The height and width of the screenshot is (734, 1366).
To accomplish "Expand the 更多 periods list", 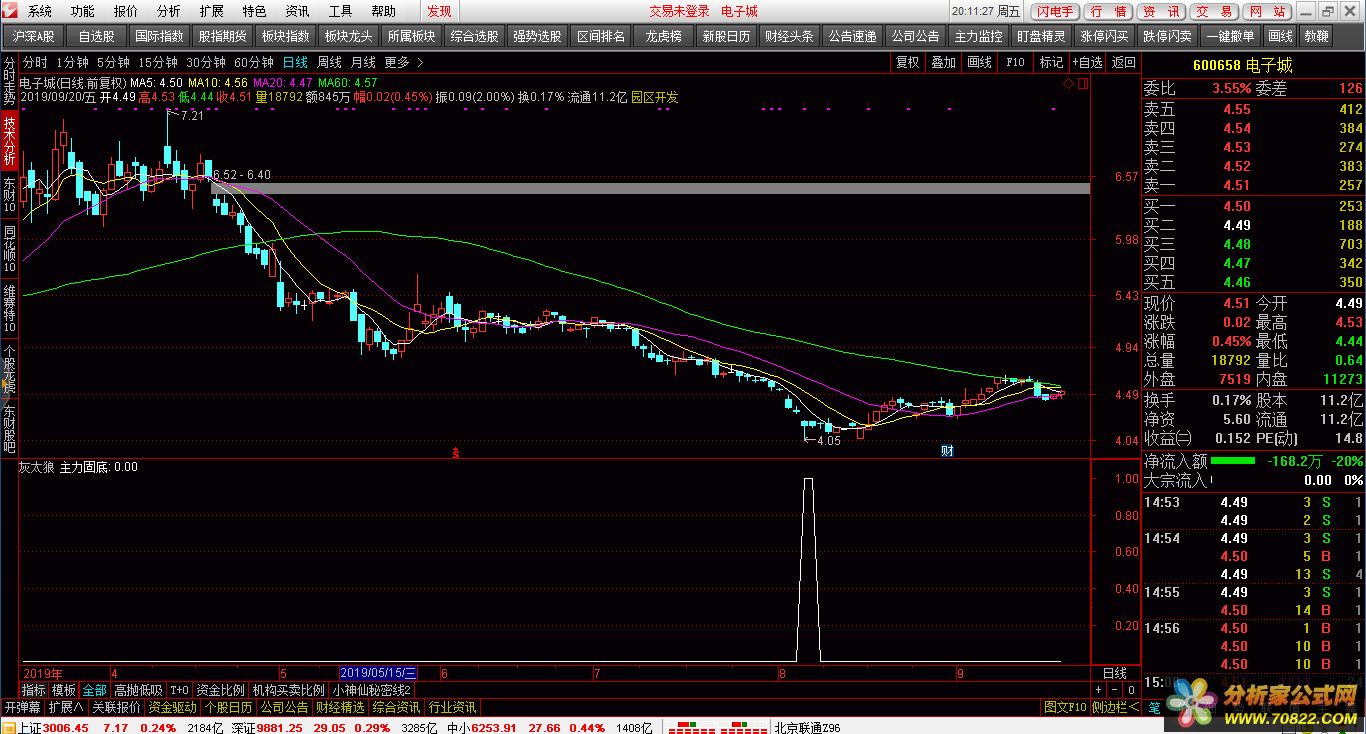I will [402, 62].
